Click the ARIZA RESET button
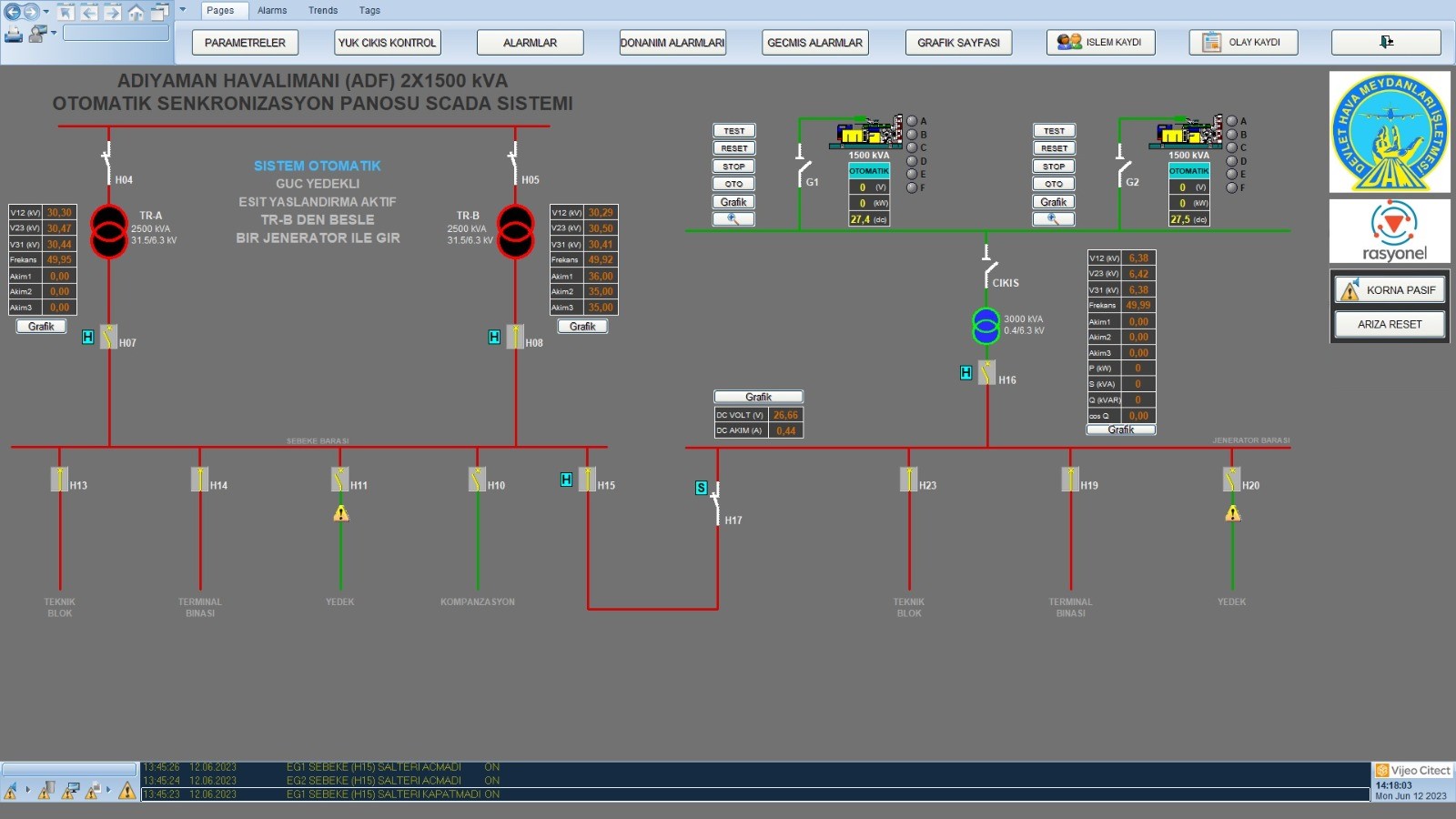 click(1390, 324)
